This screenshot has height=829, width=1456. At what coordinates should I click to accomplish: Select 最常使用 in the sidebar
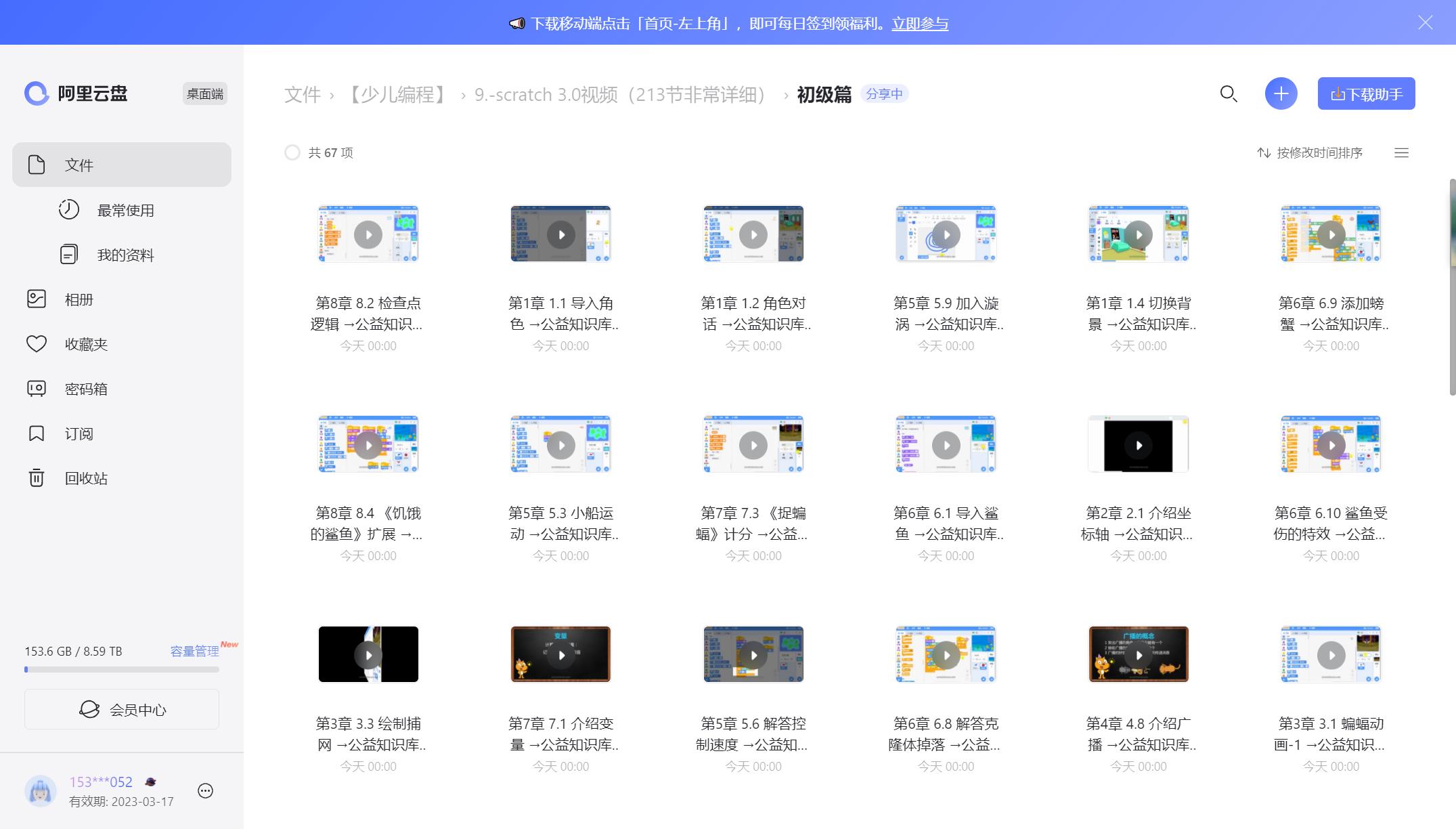pos(125,211)
